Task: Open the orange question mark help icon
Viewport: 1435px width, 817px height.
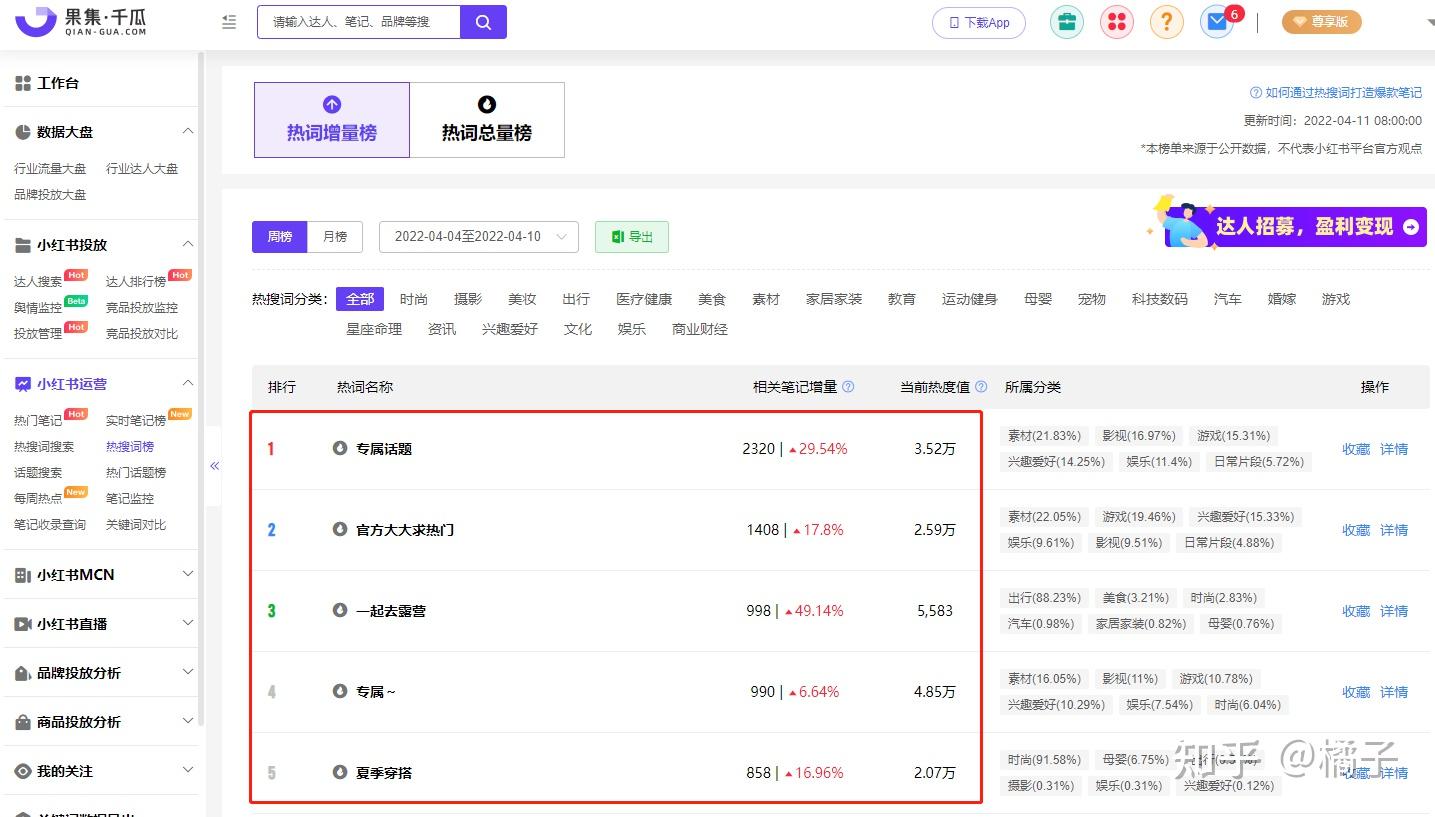Action: (1166, 22)
